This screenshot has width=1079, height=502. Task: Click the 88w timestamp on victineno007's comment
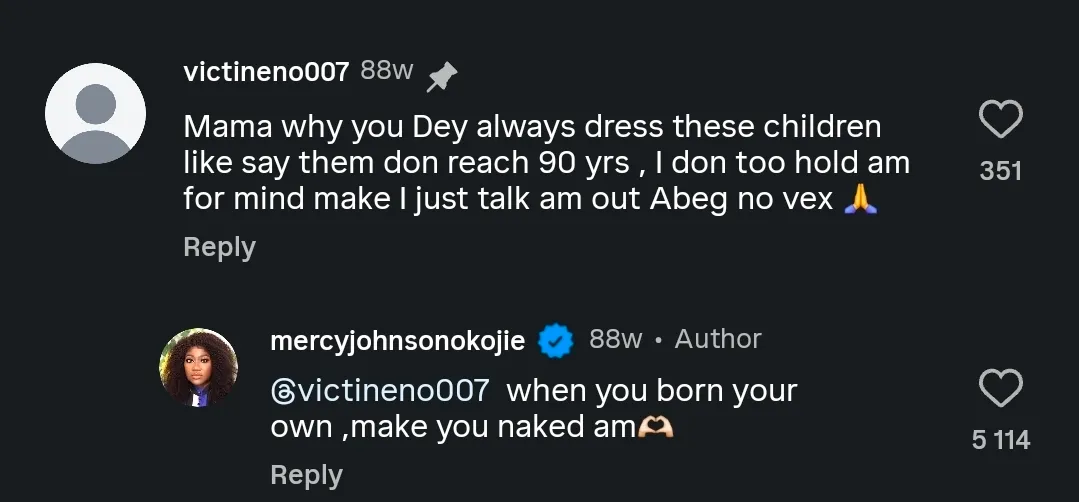[386, 71]
